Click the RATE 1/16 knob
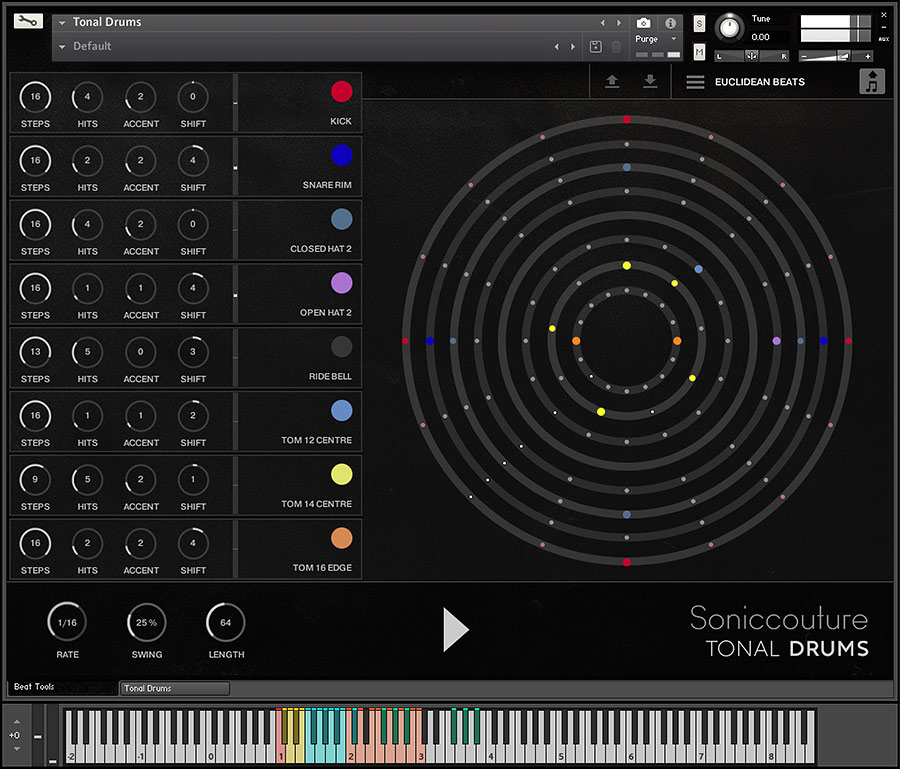This screenshot has width=900, height=769. [67, 622]
